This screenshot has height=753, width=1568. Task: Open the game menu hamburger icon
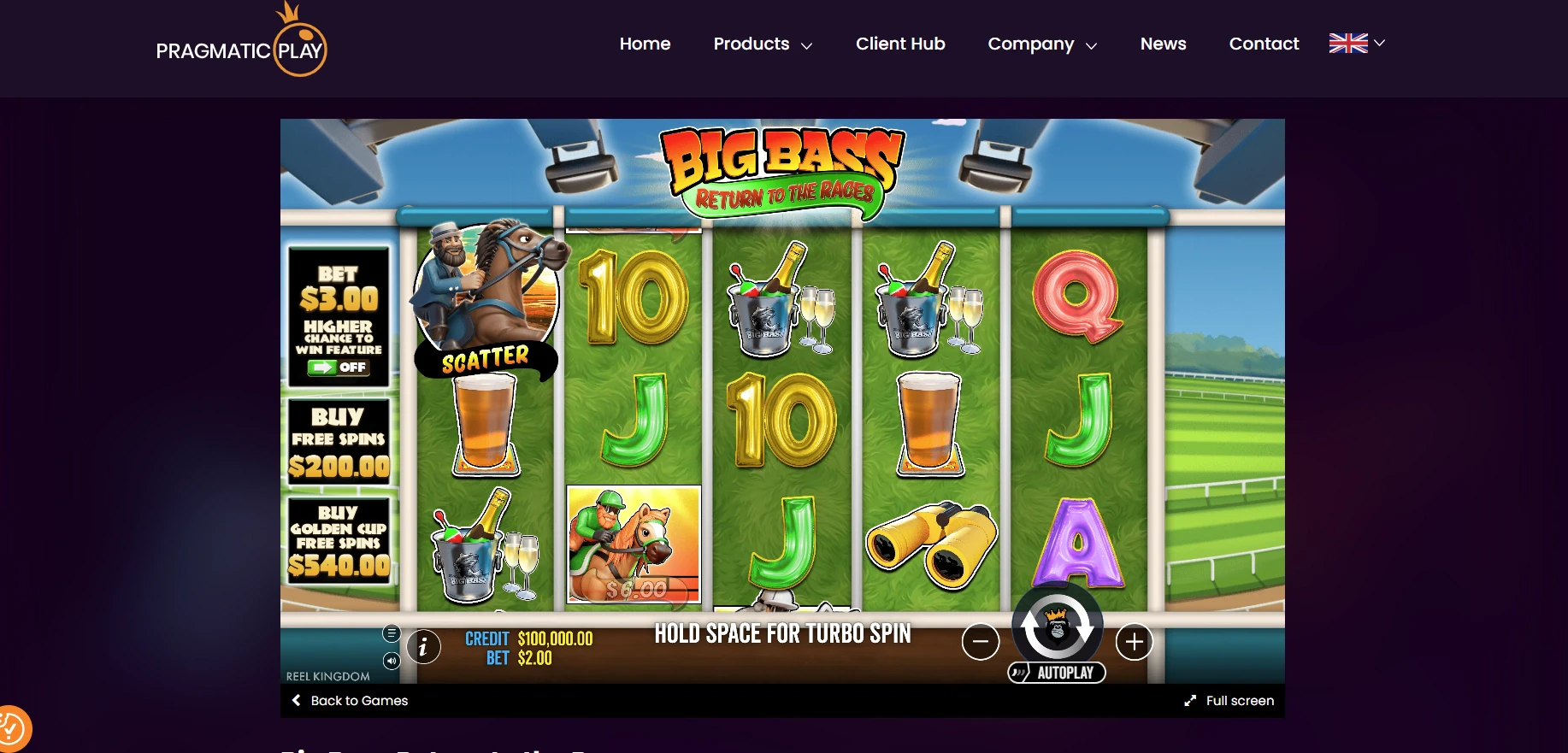click(392, 633)
